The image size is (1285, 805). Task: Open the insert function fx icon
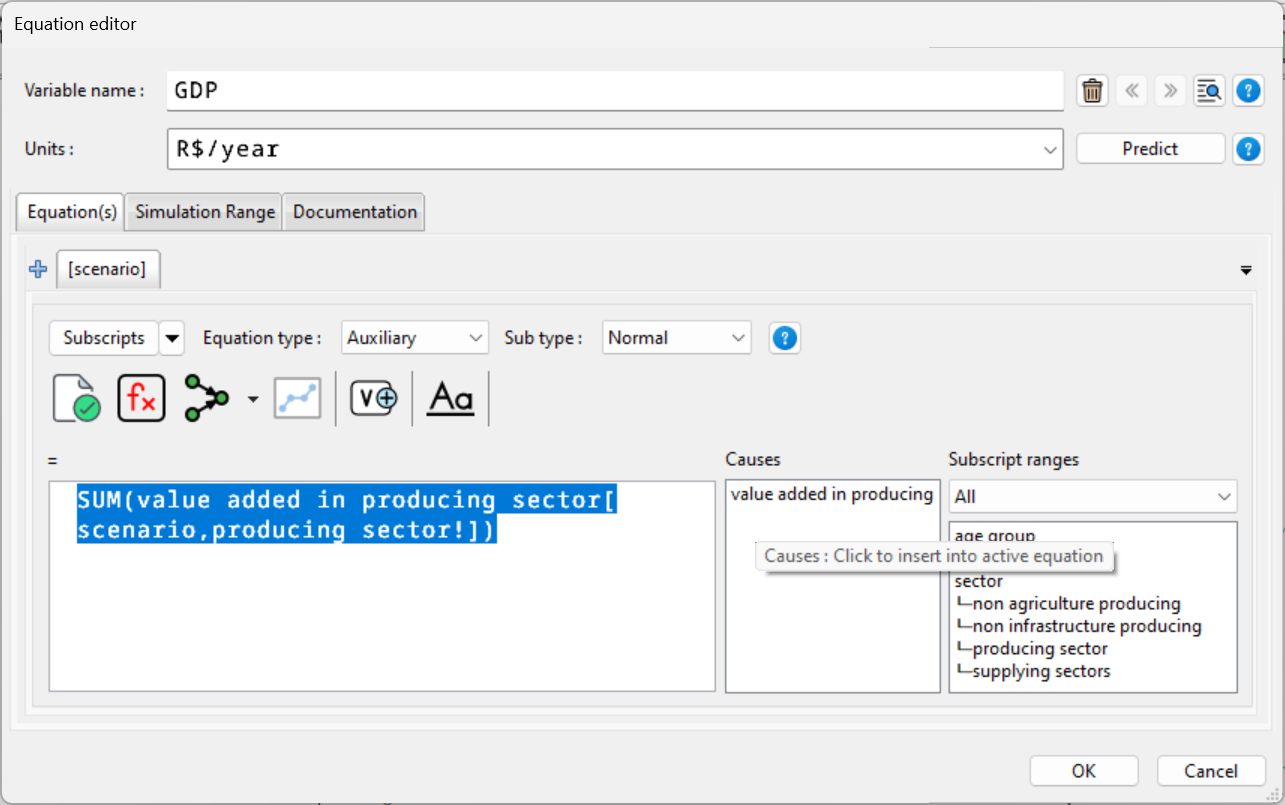pos(141,397)
